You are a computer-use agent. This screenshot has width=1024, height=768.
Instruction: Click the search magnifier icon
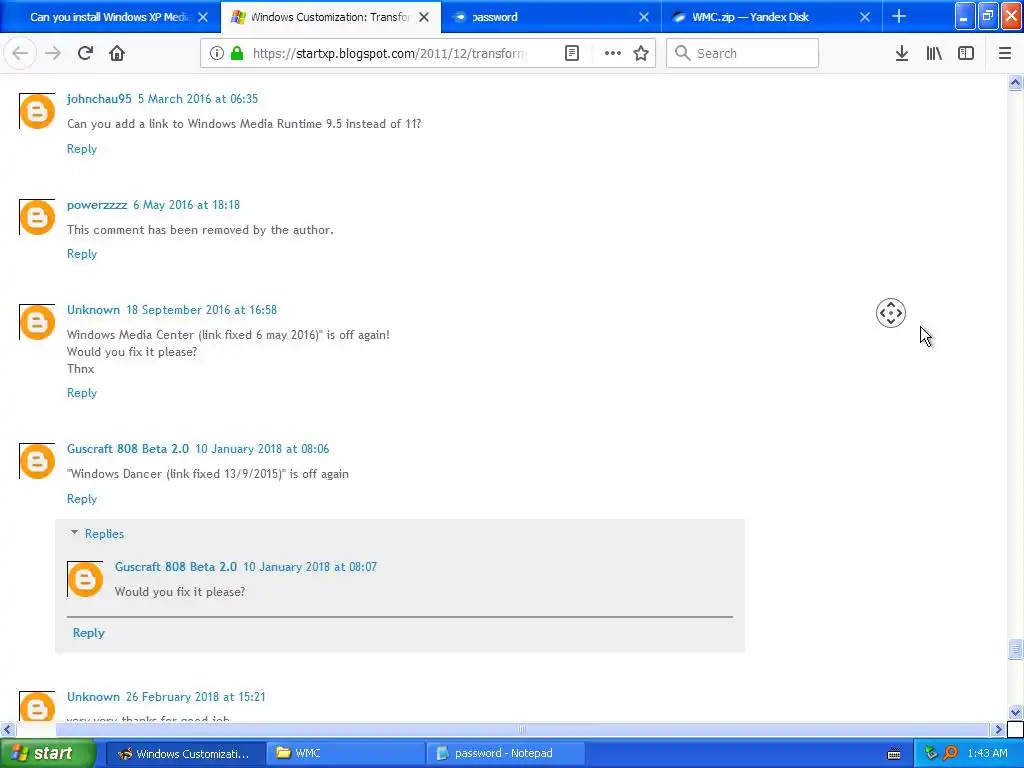coord(682,53)
